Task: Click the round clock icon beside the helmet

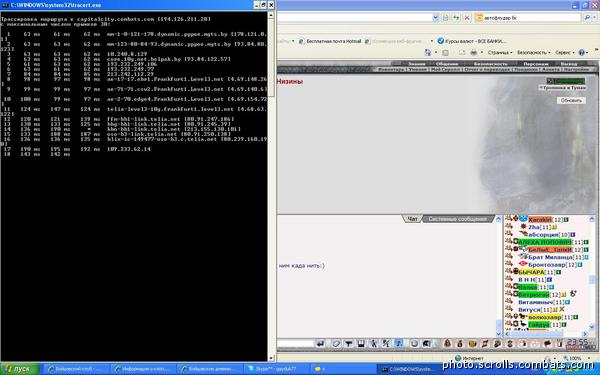Action: (414, 344)
